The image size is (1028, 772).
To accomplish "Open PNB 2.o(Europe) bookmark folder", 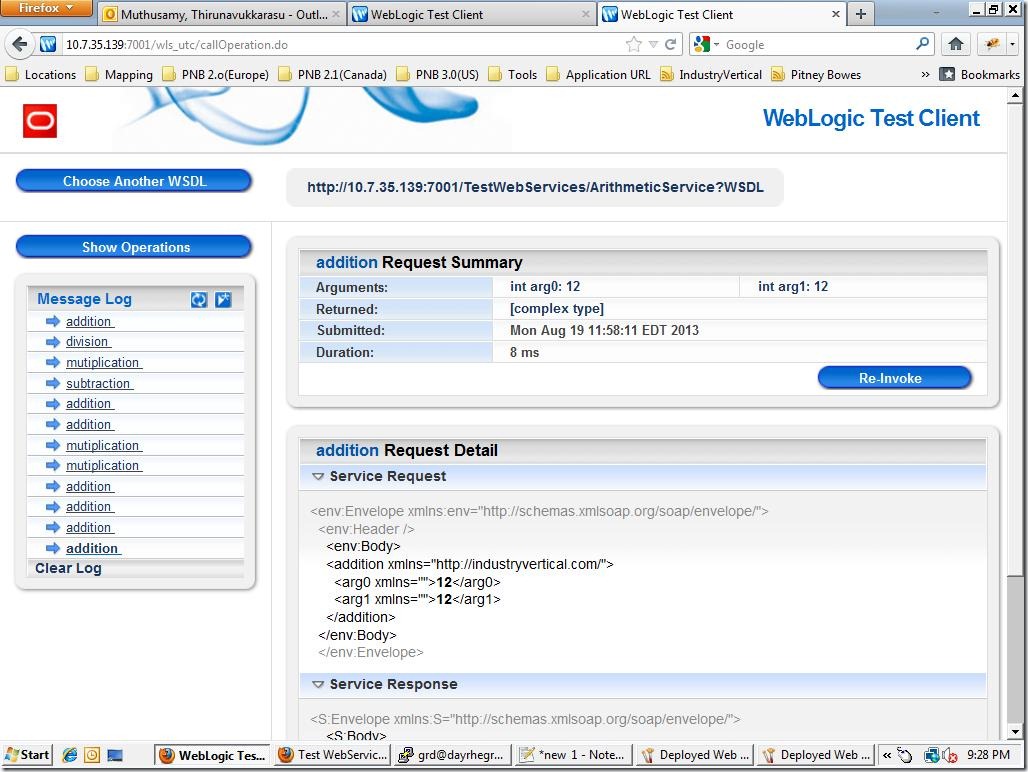I will [x=216, y=75].
